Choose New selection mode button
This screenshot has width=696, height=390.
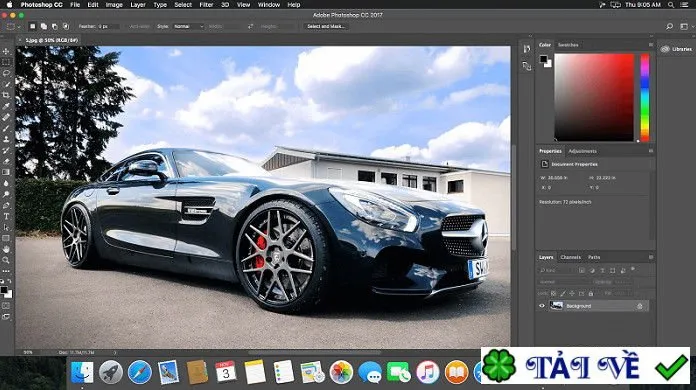click(x=32, y=27)
